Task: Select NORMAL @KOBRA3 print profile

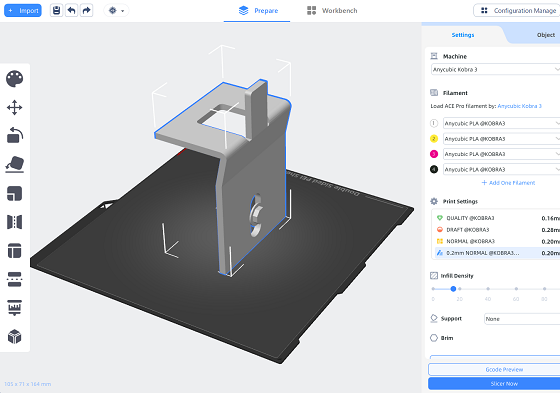Action: (x=498, y=241)
